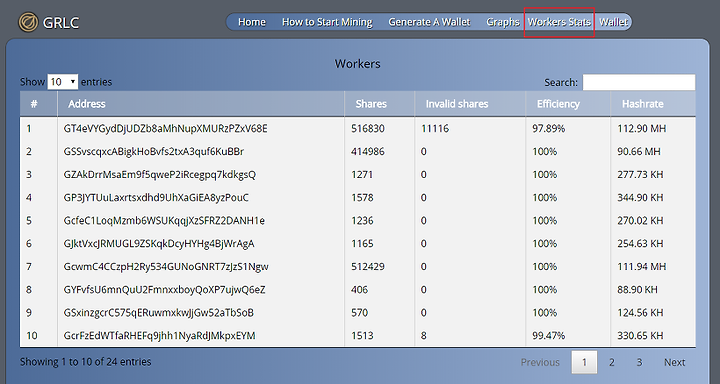Select address GcfeC1LoqMzmb6WSUKqqjXzSFRZ2DANH1e
The height and width of the screenshot is (384, 720).
(164, 220)
